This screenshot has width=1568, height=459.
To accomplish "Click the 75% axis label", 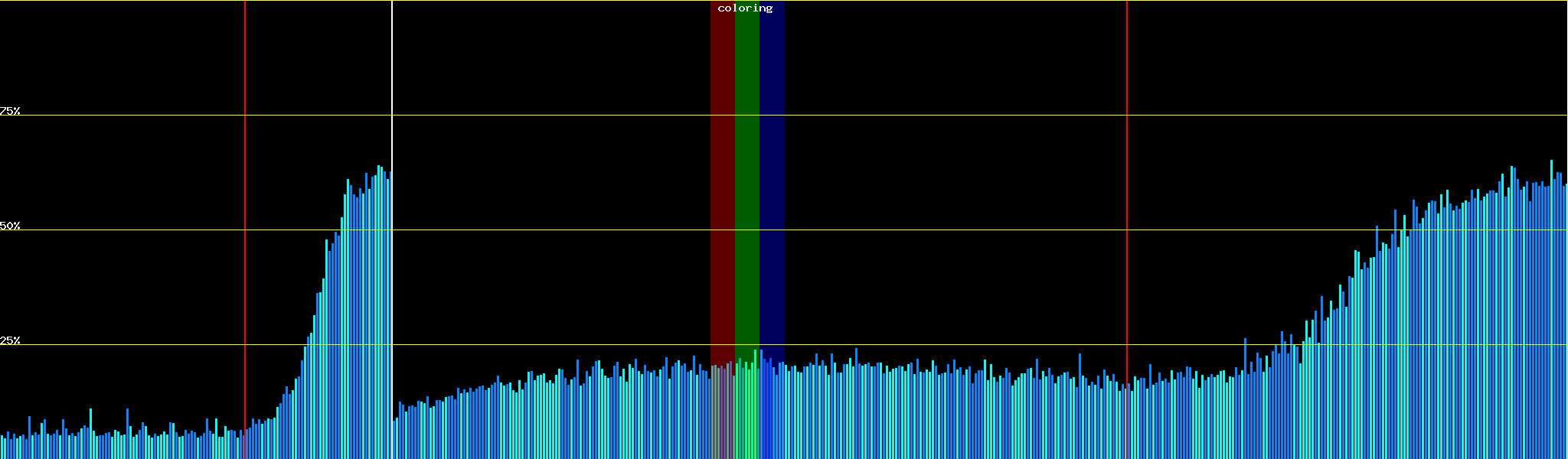I will pos(10,111).
